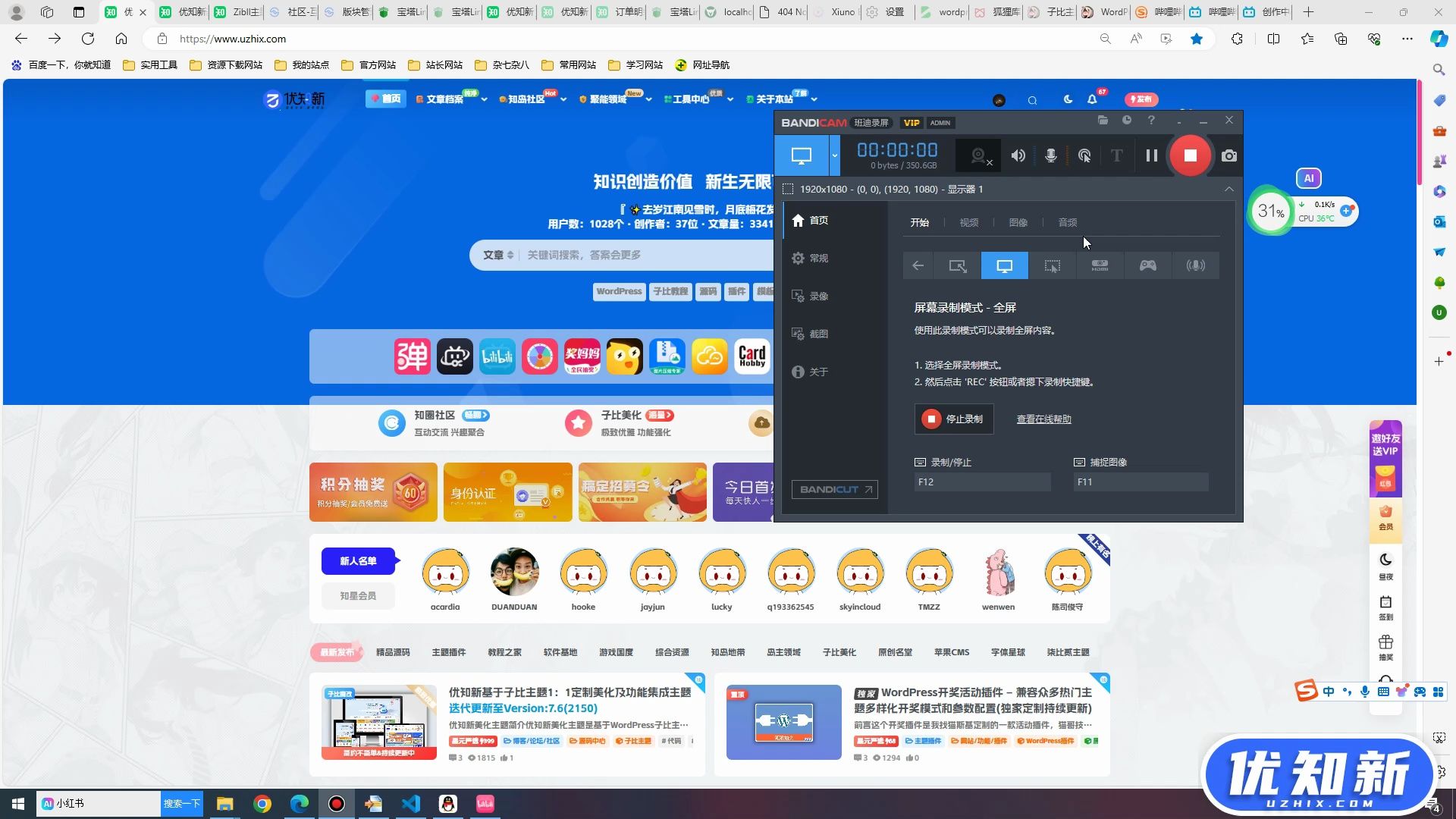The image size is (1456, 819).
Task: Click the website search magnifier icon
Action: pyautogui.click(x=1032, y=100)
